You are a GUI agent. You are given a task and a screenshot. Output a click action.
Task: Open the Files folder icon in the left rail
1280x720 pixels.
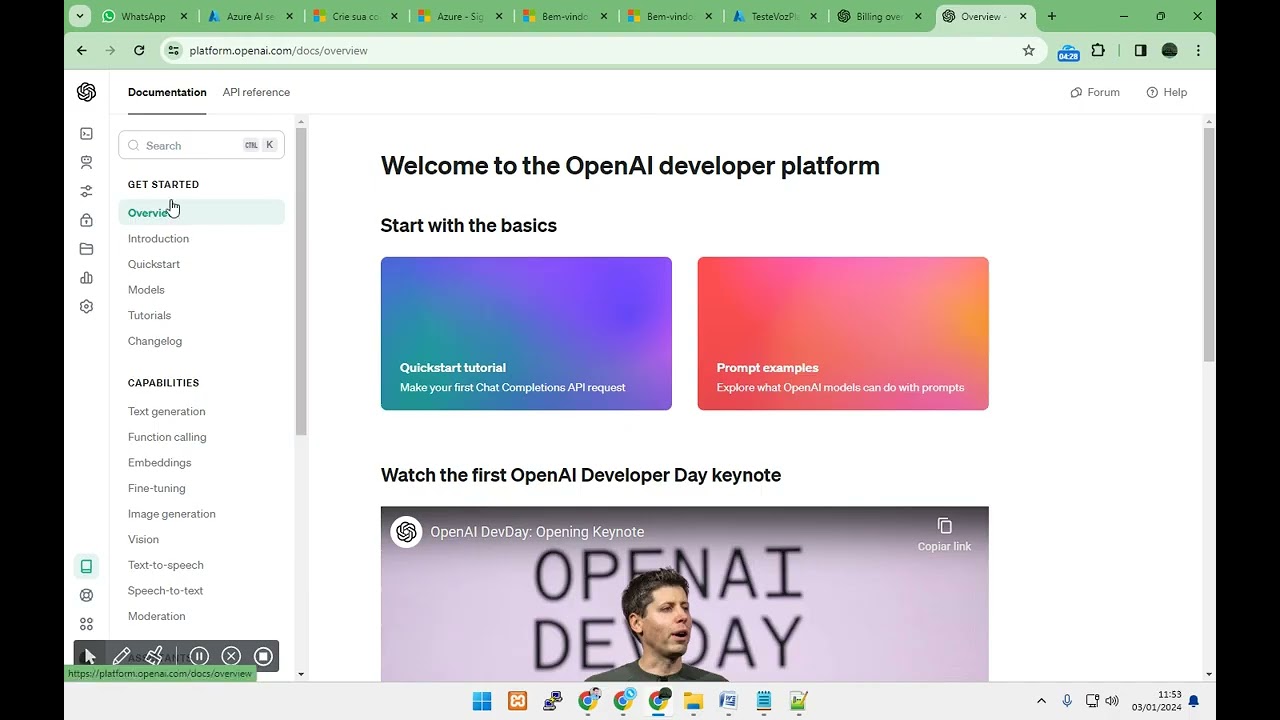[86, 249]
